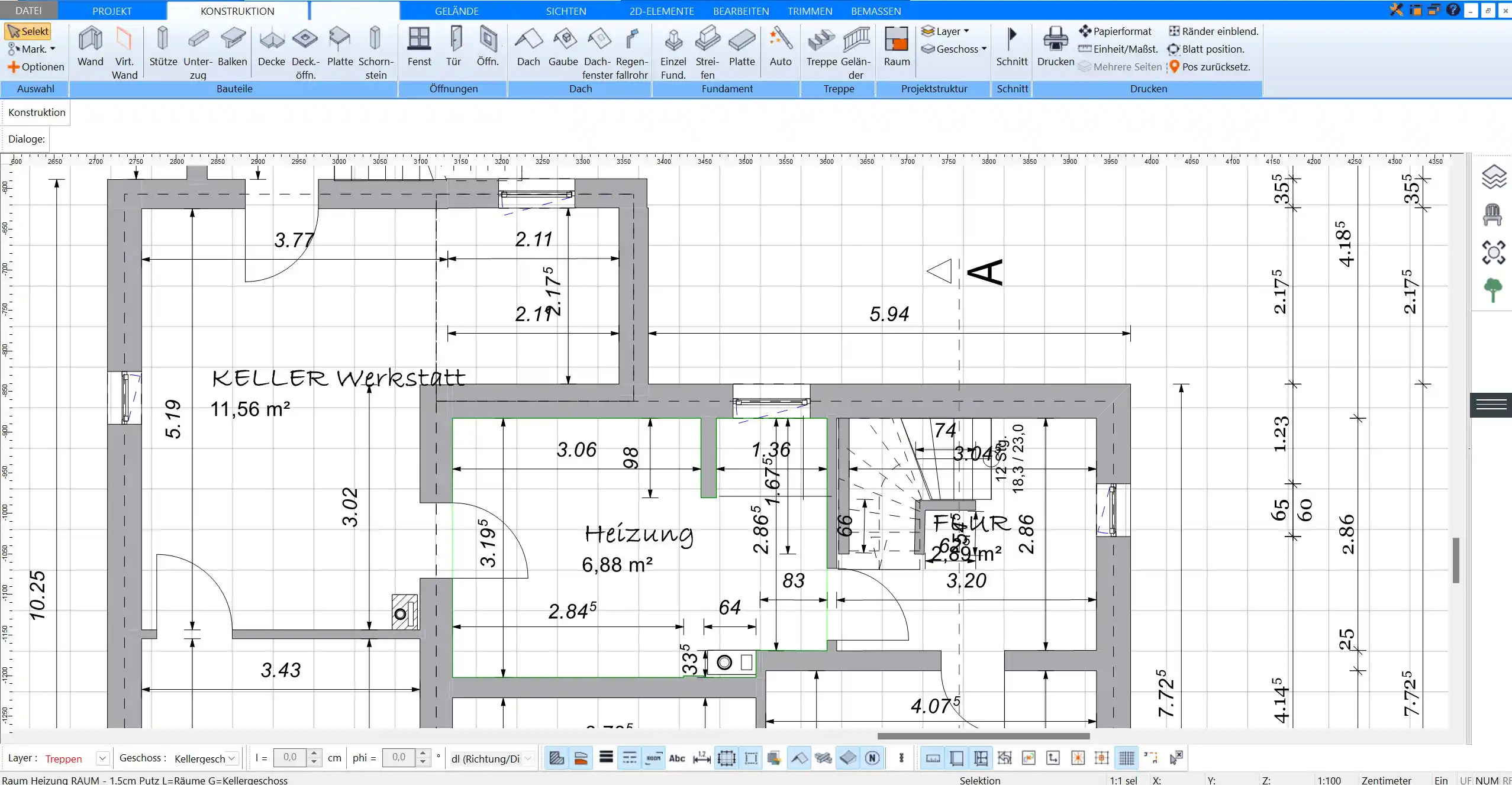Screen dimensions: 1512x785
Task: Select the Regenfallrohr downpipe tool
Action: click(x=631, y=52)
